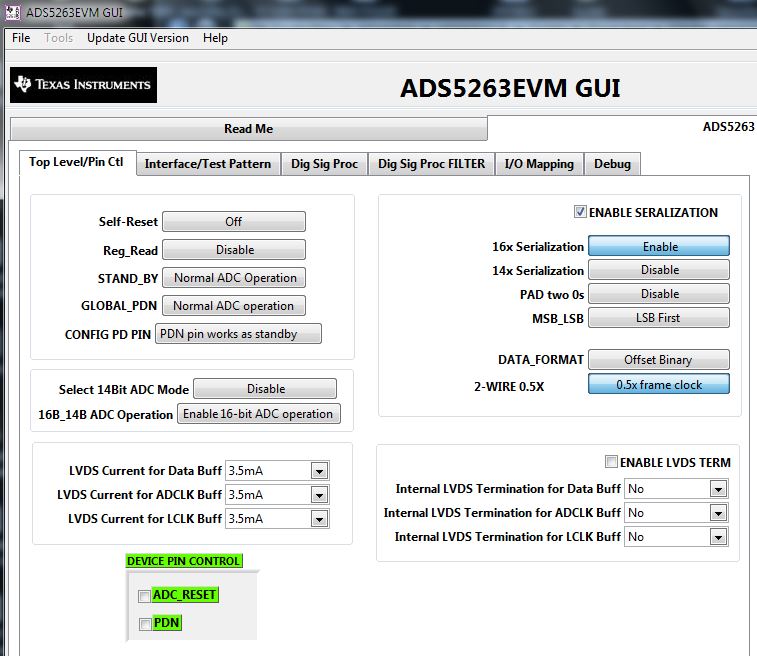The image size is (757, 656).
Task: Click the ADS5263EVM GUI title bar app icon
Action: pyautogui.click(x=13, y=12)
